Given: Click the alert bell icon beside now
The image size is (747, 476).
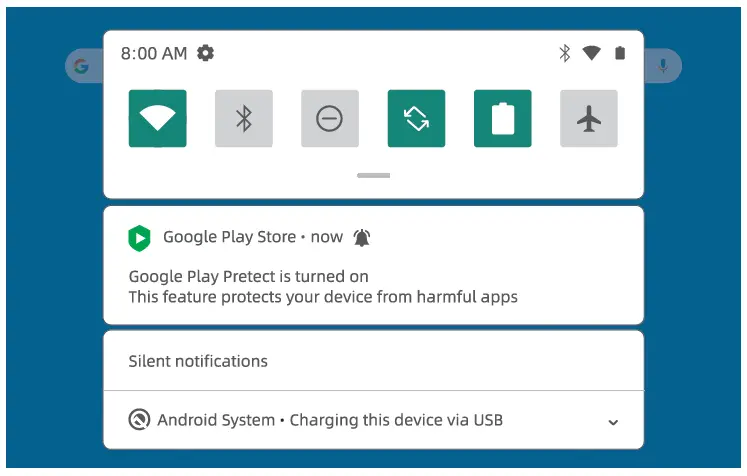Looking at the screenshot, I should point(362,237).
